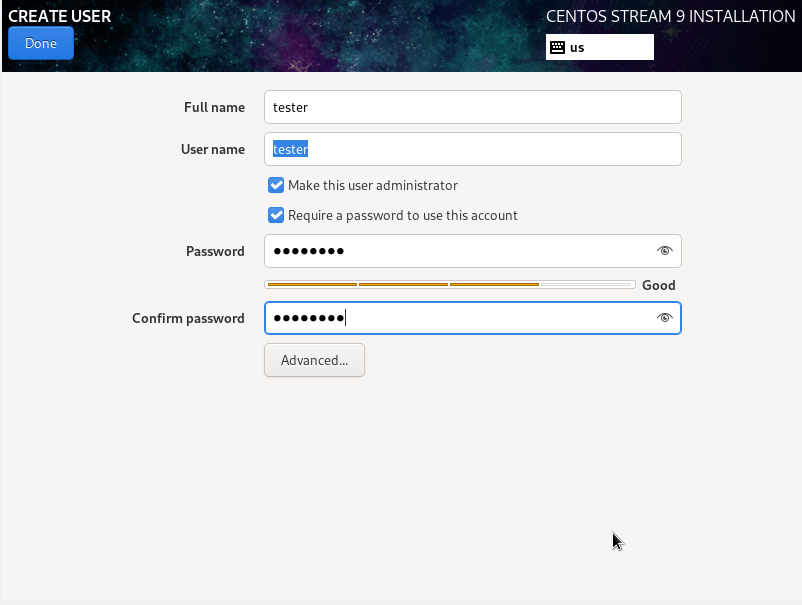The width and height of the screenshot is (802, 605).
Task: Click the Full name label
Action: tap(214, 107)
